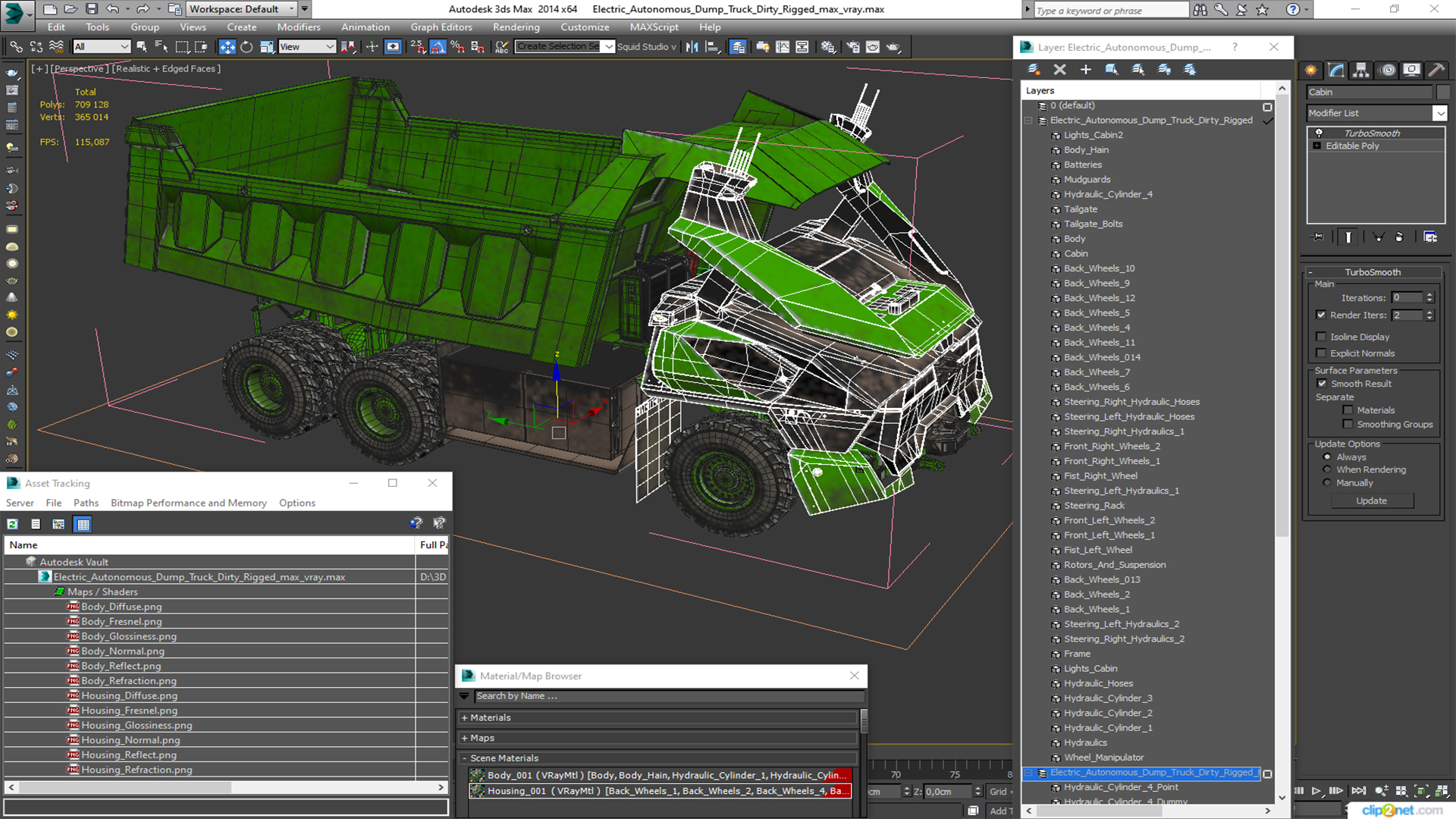Select the Select Object arrow tool
1456x819 pixels.
point(142,47)
